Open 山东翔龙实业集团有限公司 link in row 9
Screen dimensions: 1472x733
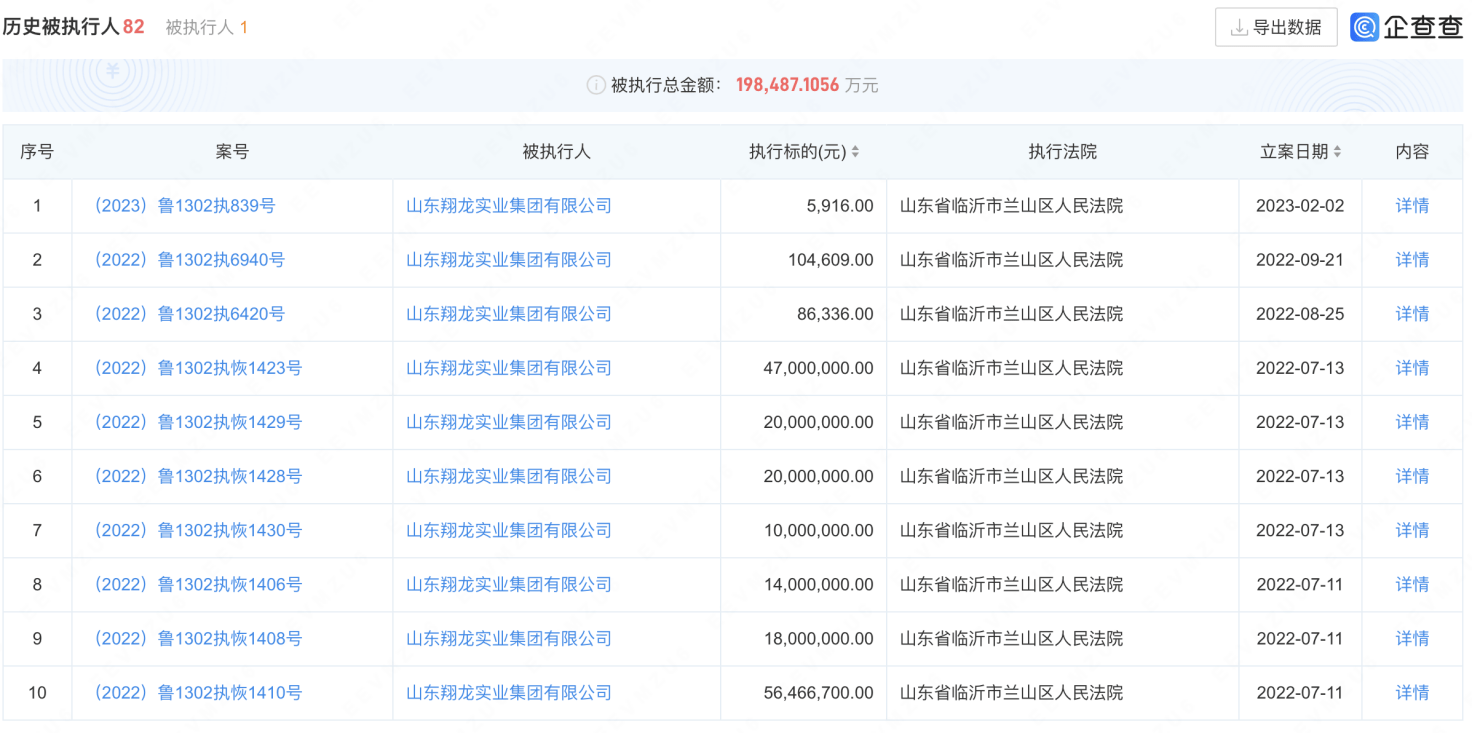[509, 638]
